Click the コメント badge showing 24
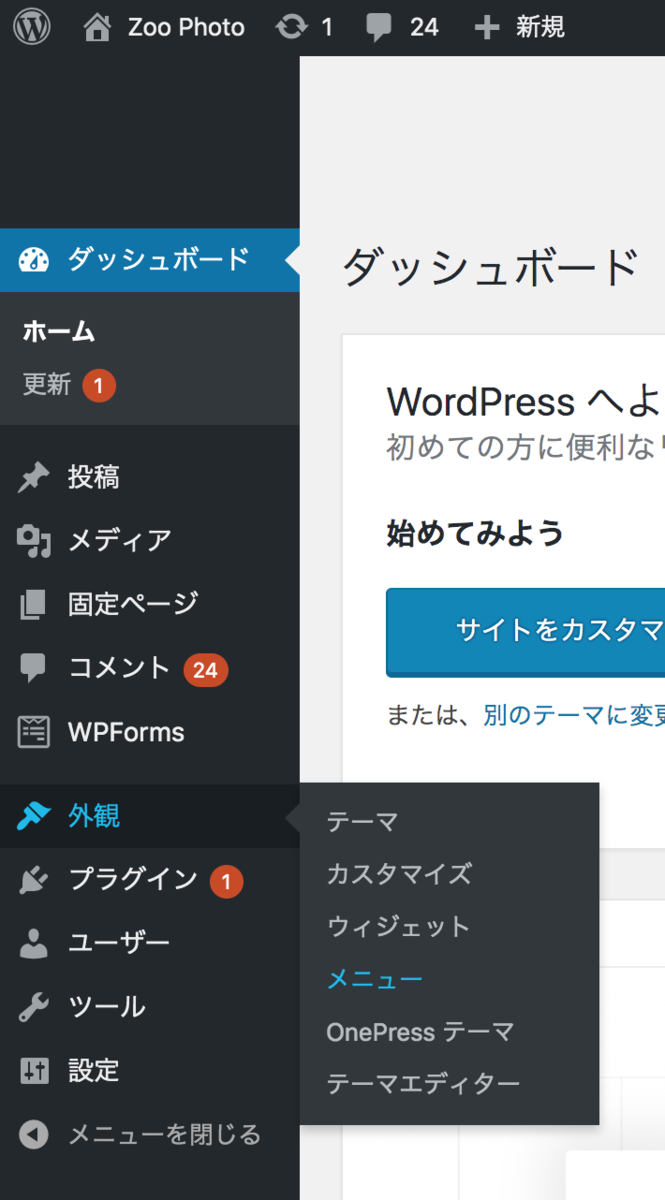Screen dimensions: 665x1200 pyautogui.click(x=206, y=670)
